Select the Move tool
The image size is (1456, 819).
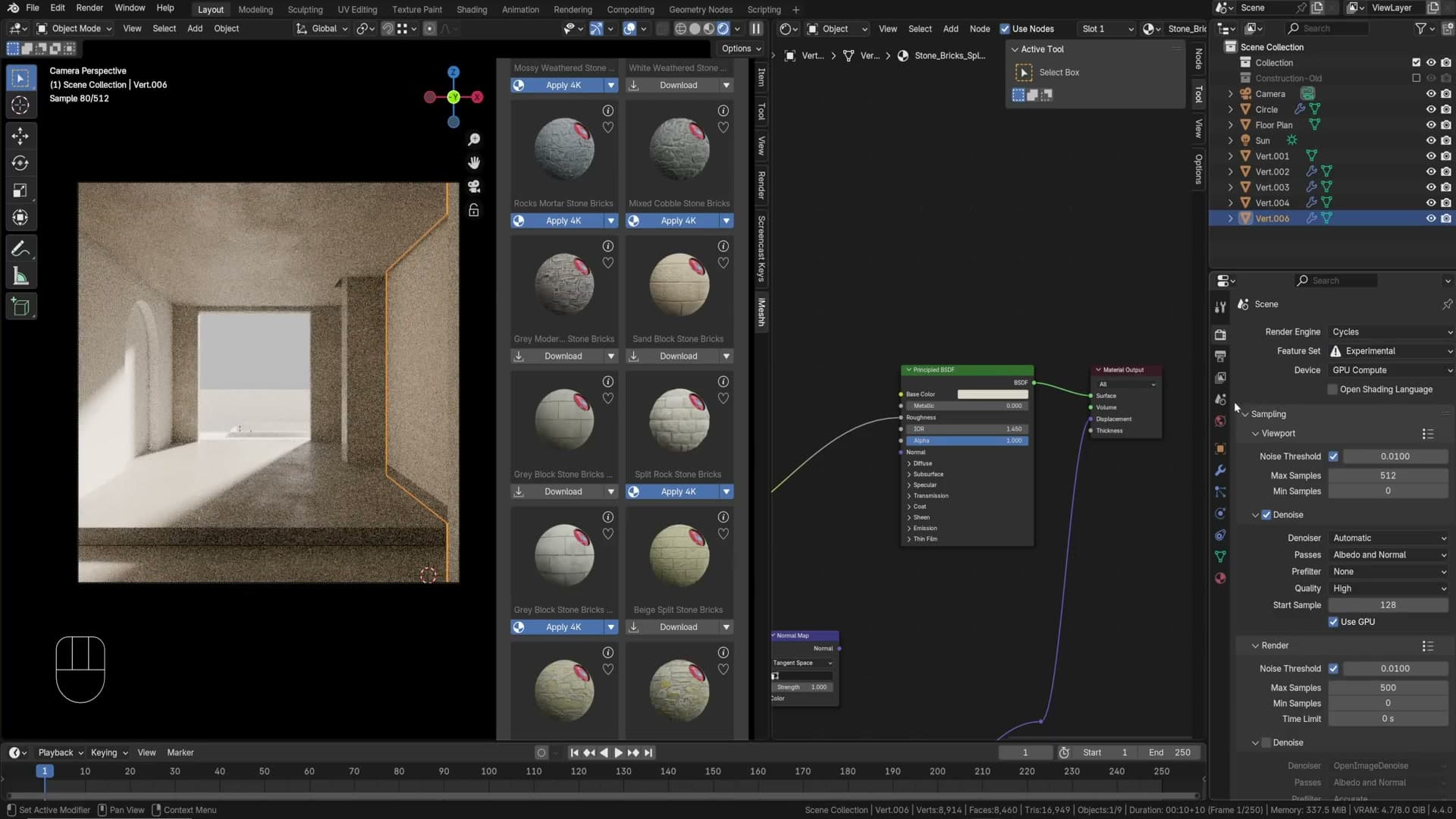(20, 136)
